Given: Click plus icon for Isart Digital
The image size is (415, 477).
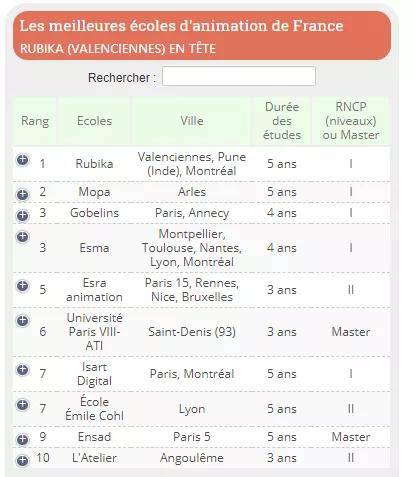Looking at the screenshot, I should tap(22, 370).
